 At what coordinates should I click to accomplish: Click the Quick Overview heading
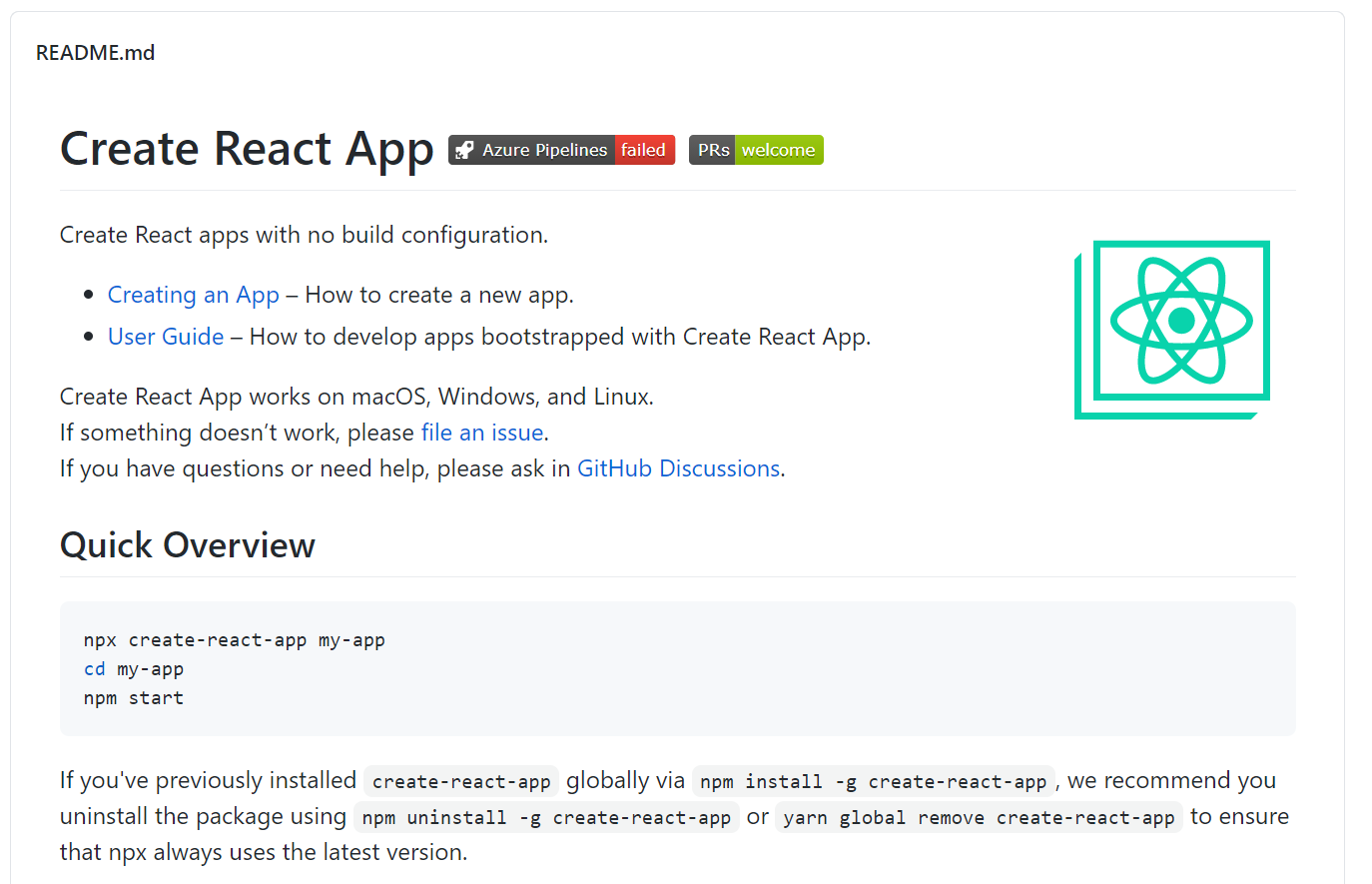tap(188, 545)
